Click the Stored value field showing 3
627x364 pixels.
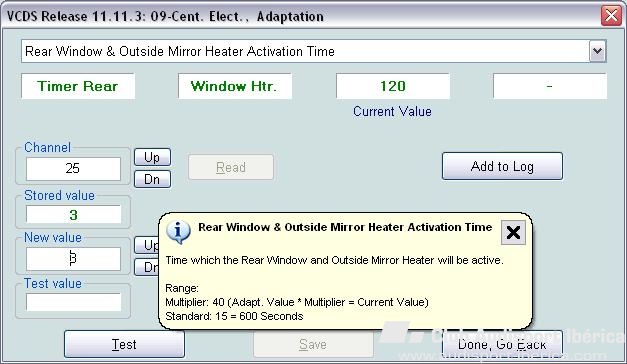coord(73,214)
